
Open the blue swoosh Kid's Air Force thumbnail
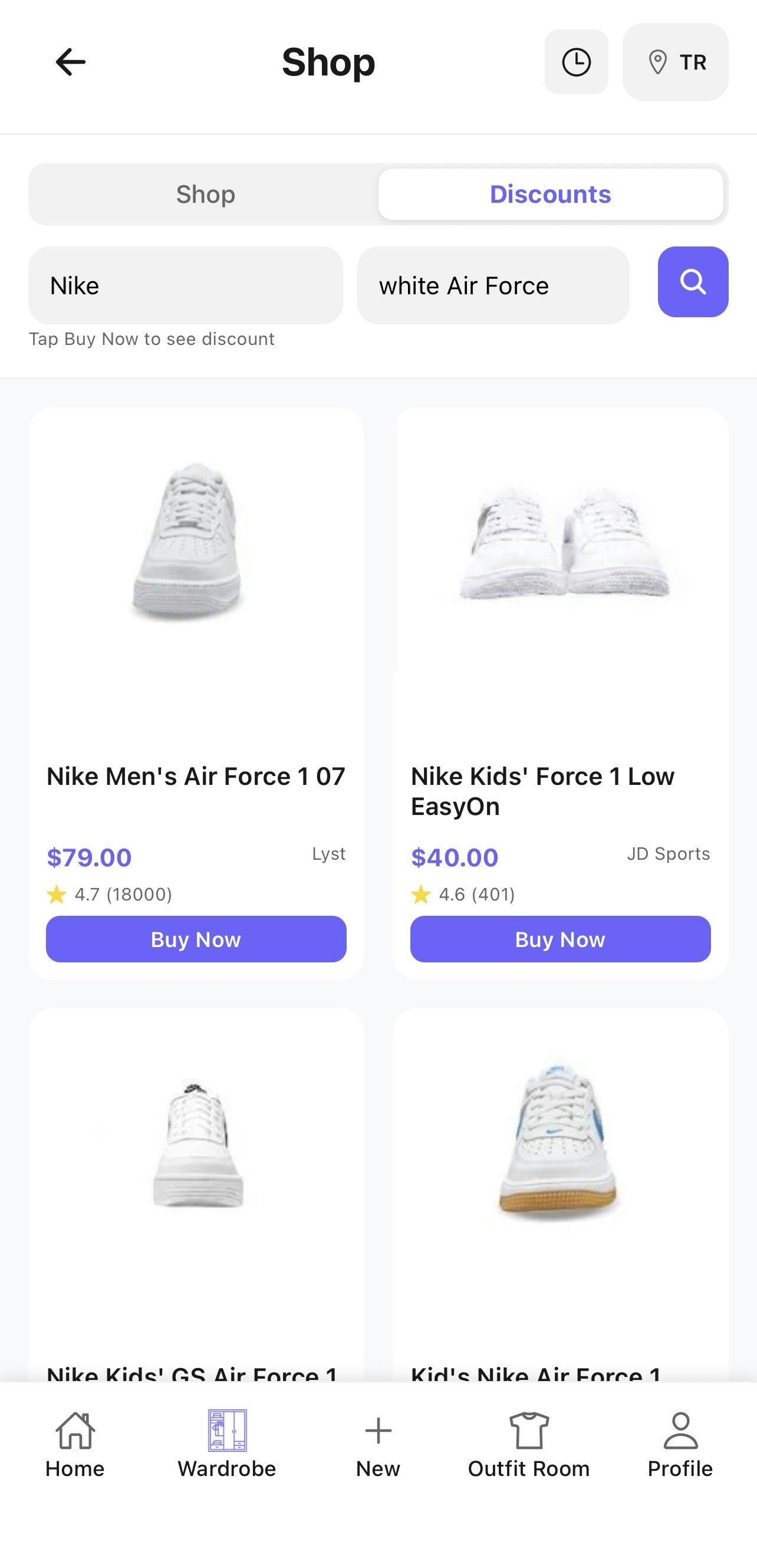[557, 1138]
